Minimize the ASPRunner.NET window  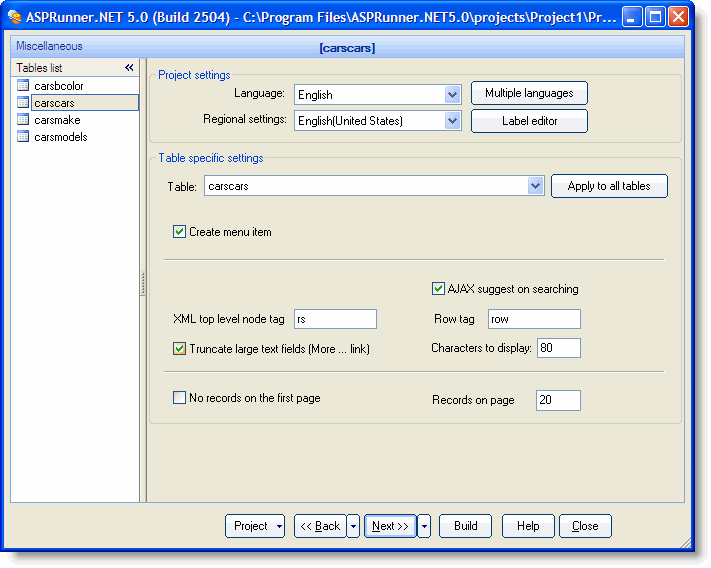632,17
